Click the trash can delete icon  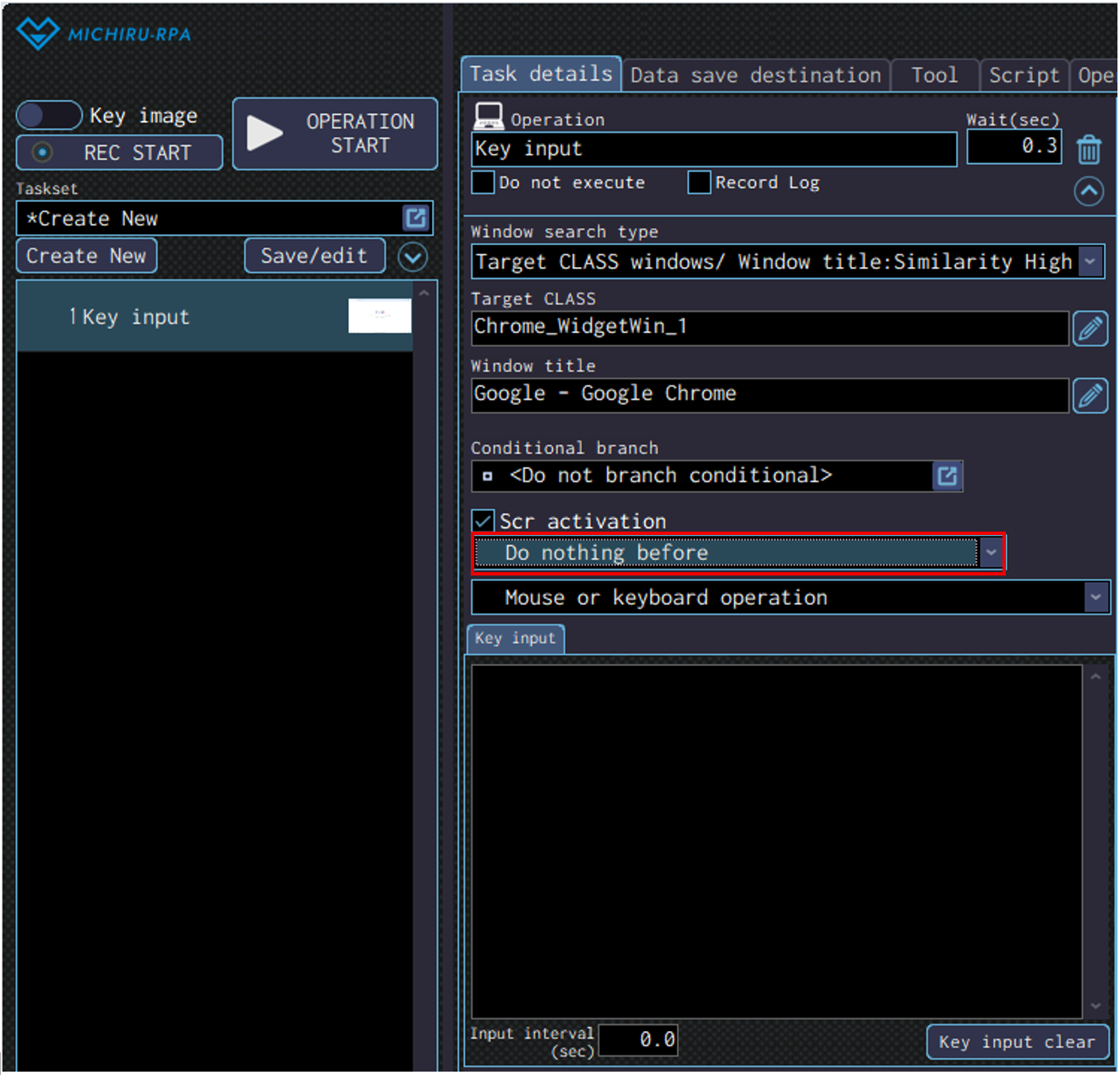point(1089,150)
